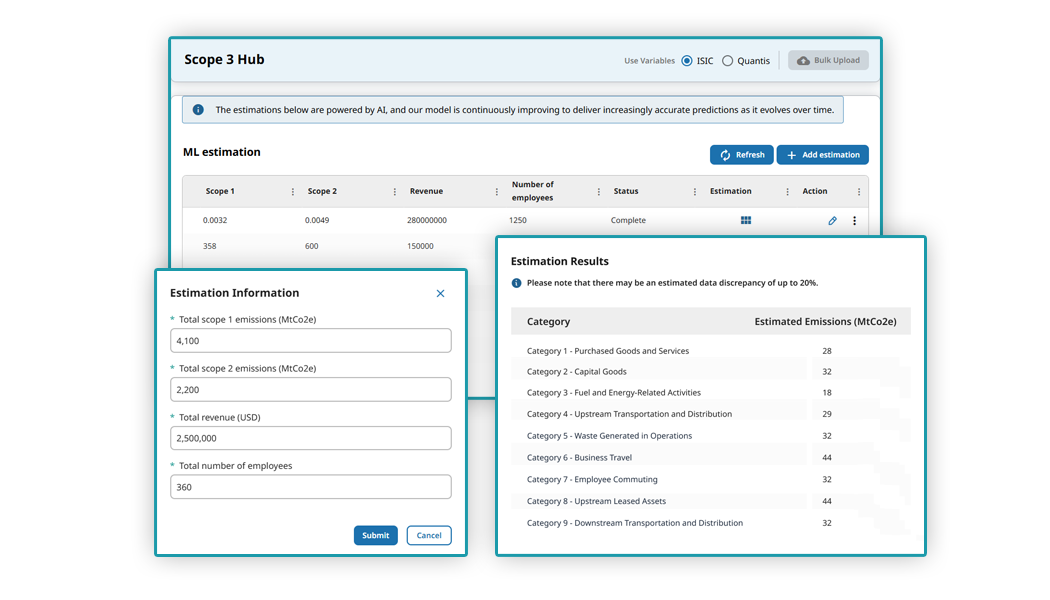
Task: Open the estimation results grid icon for the first row
Action: [x=745, y=220]
